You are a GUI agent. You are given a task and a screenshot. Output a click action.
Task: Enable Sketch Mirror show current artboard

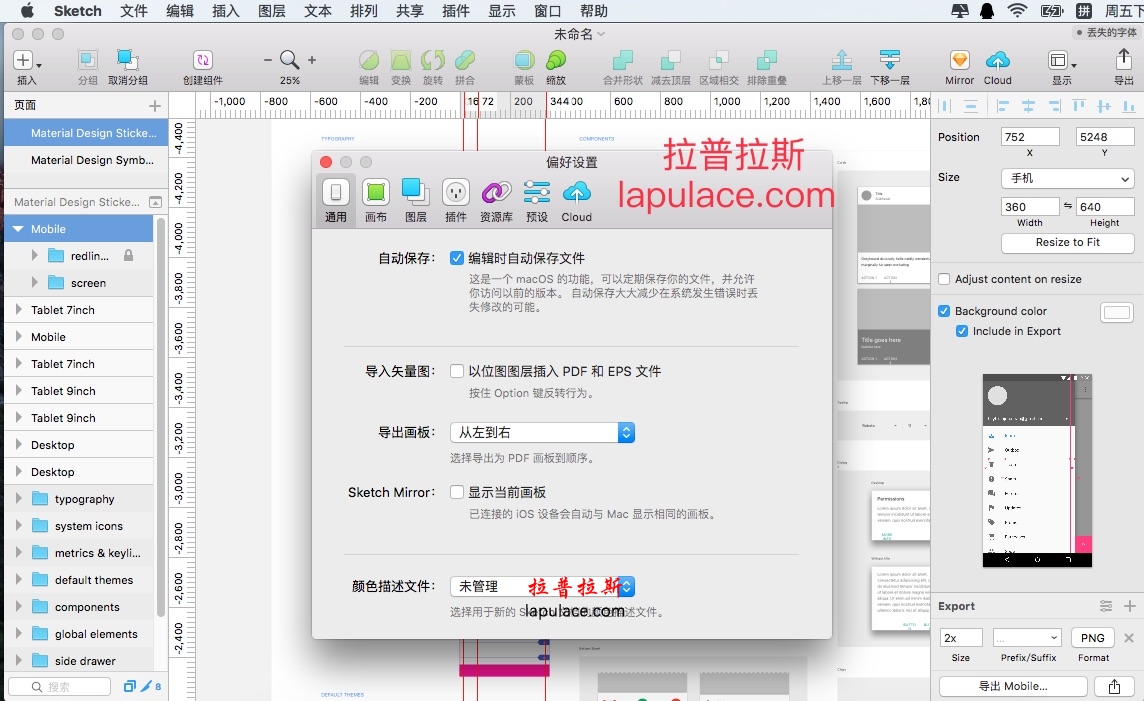457,492
